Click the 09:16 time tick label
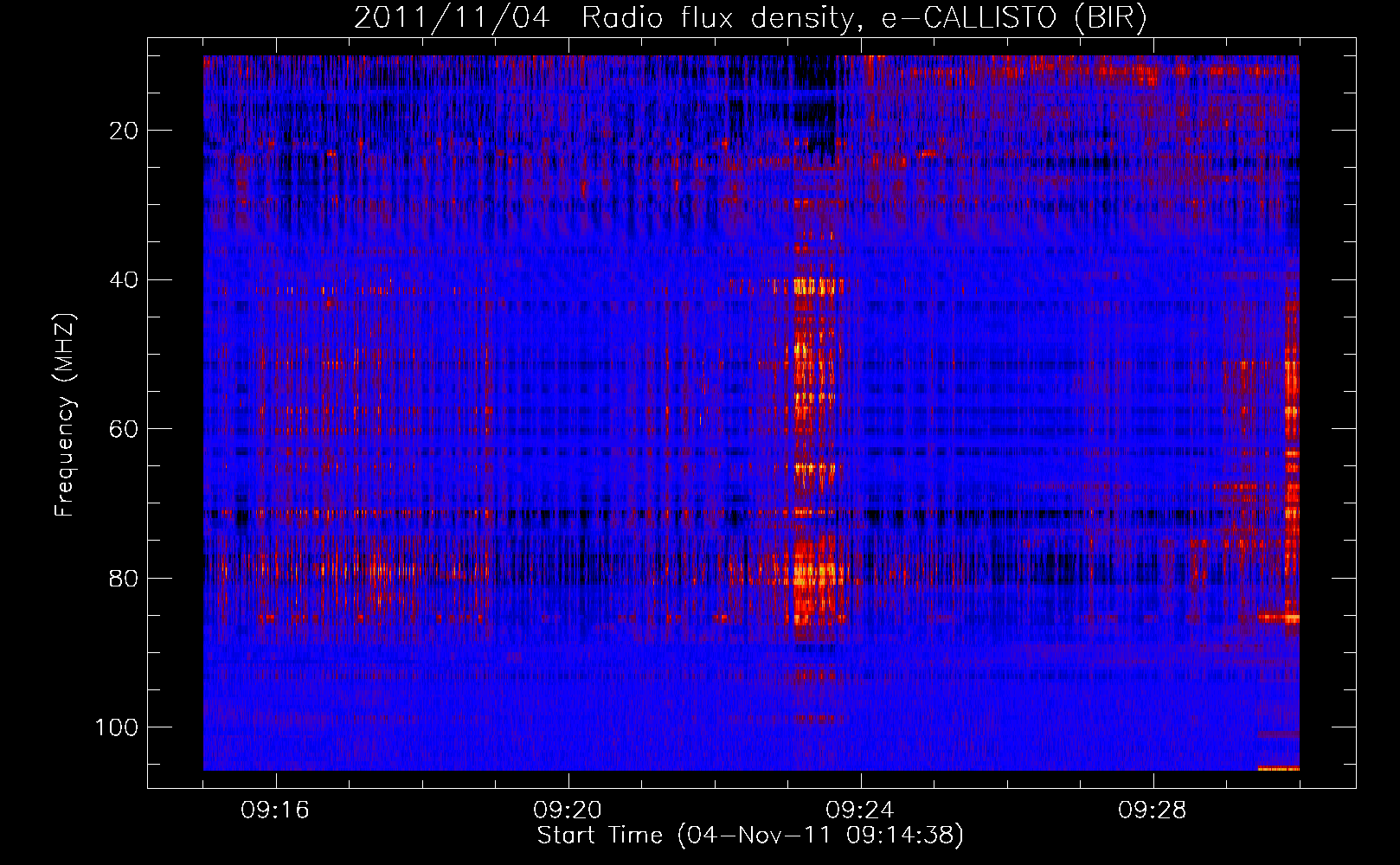 [x=276, y=811]
